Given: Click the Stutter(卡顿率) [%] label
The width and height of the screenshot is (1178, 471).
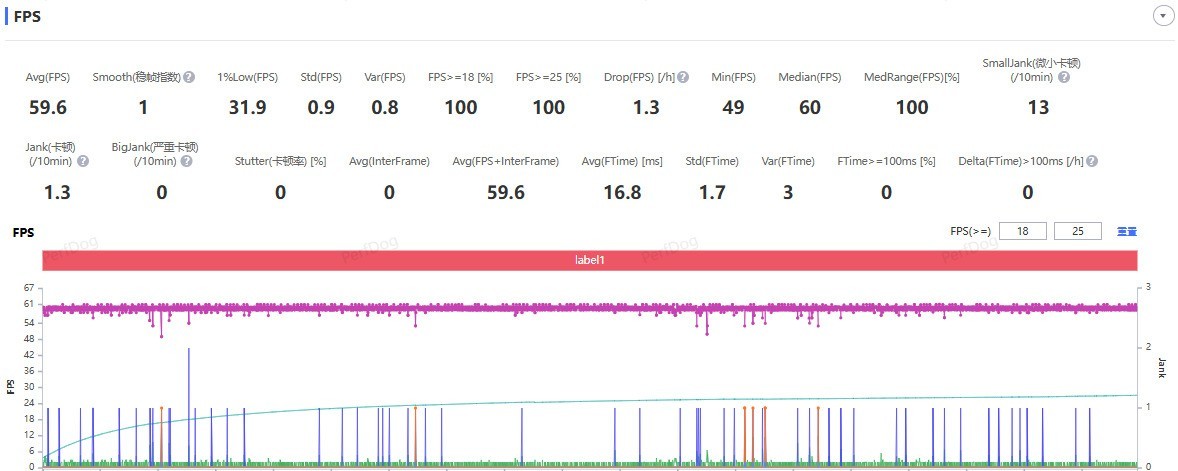Looking at the screenshot, I should pyautogui.click(x=280, y=161).
